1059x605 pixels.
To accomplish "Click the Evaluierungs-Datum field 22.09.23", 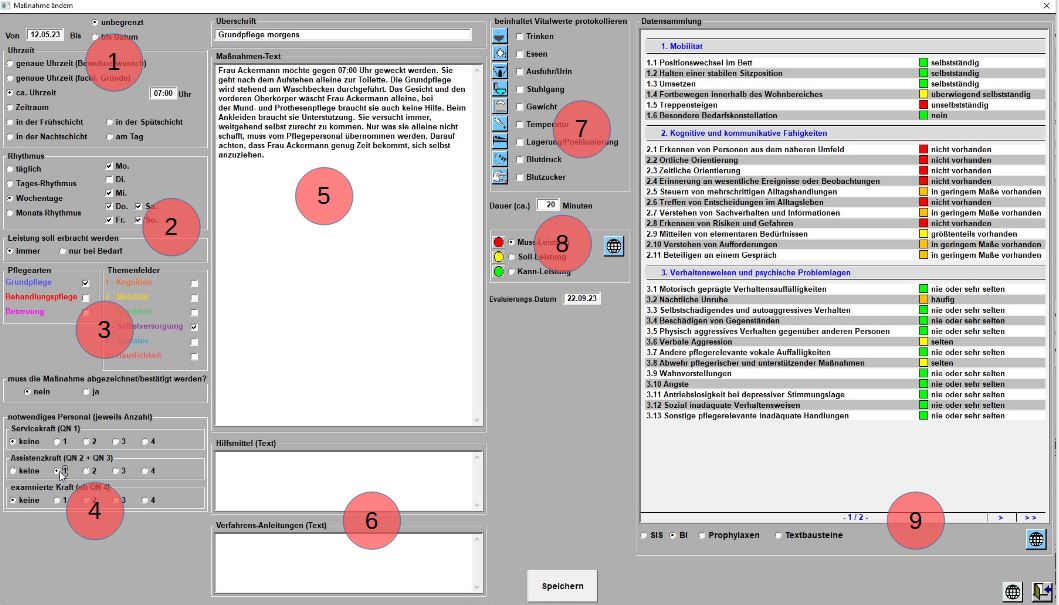I will (582, 298).
